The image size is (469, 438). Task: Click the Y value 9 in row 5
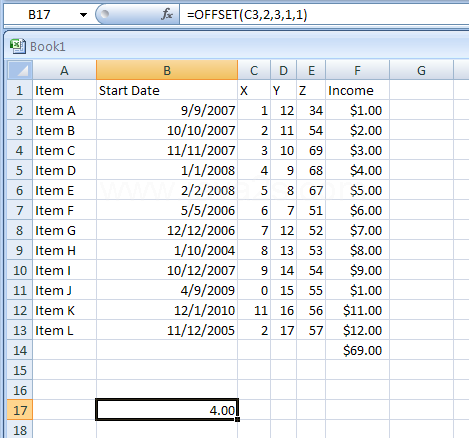point(283,170)
